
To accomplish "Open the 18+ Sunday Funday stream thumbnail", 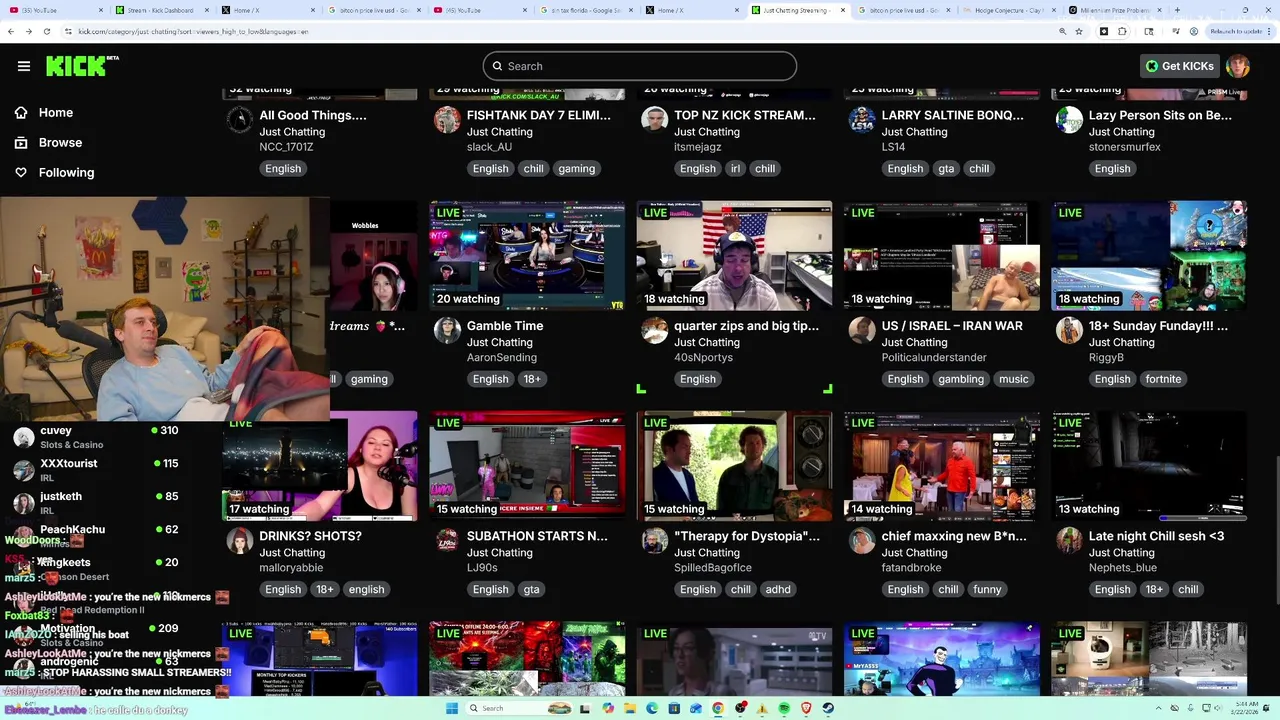I will coord(1149,256).
